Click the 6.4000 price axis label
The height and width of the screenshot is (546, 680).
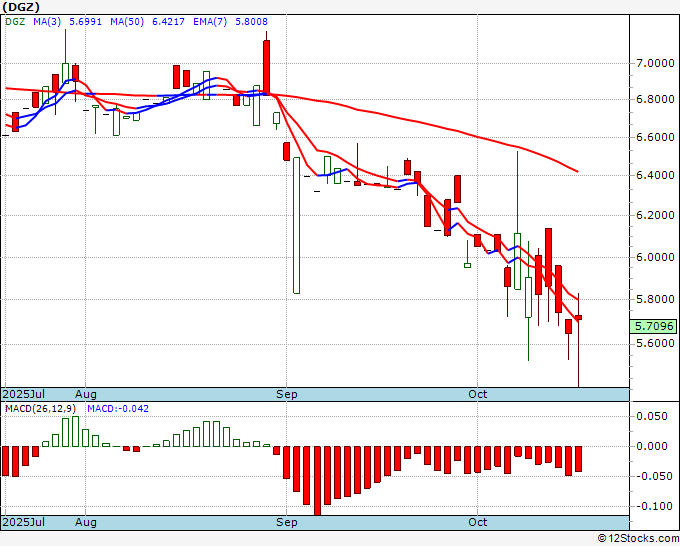coord(655,176)
